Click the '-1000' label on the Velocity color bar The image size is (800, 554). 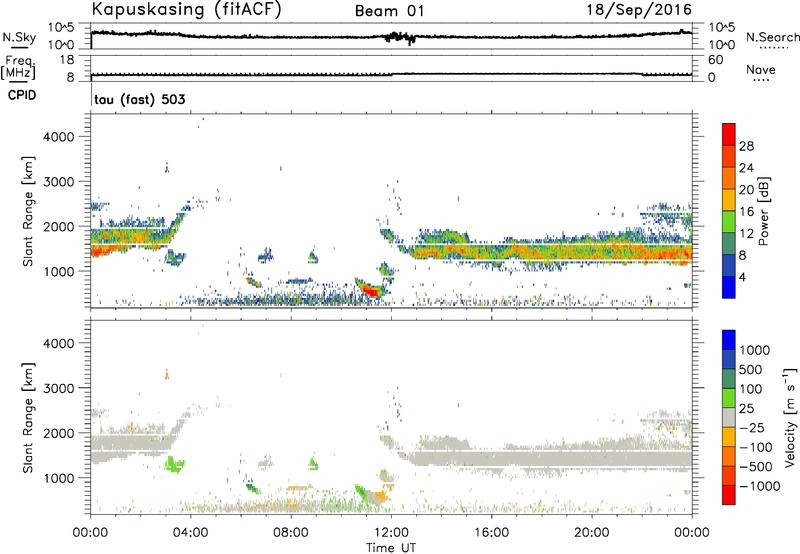[x=760, y=486]
